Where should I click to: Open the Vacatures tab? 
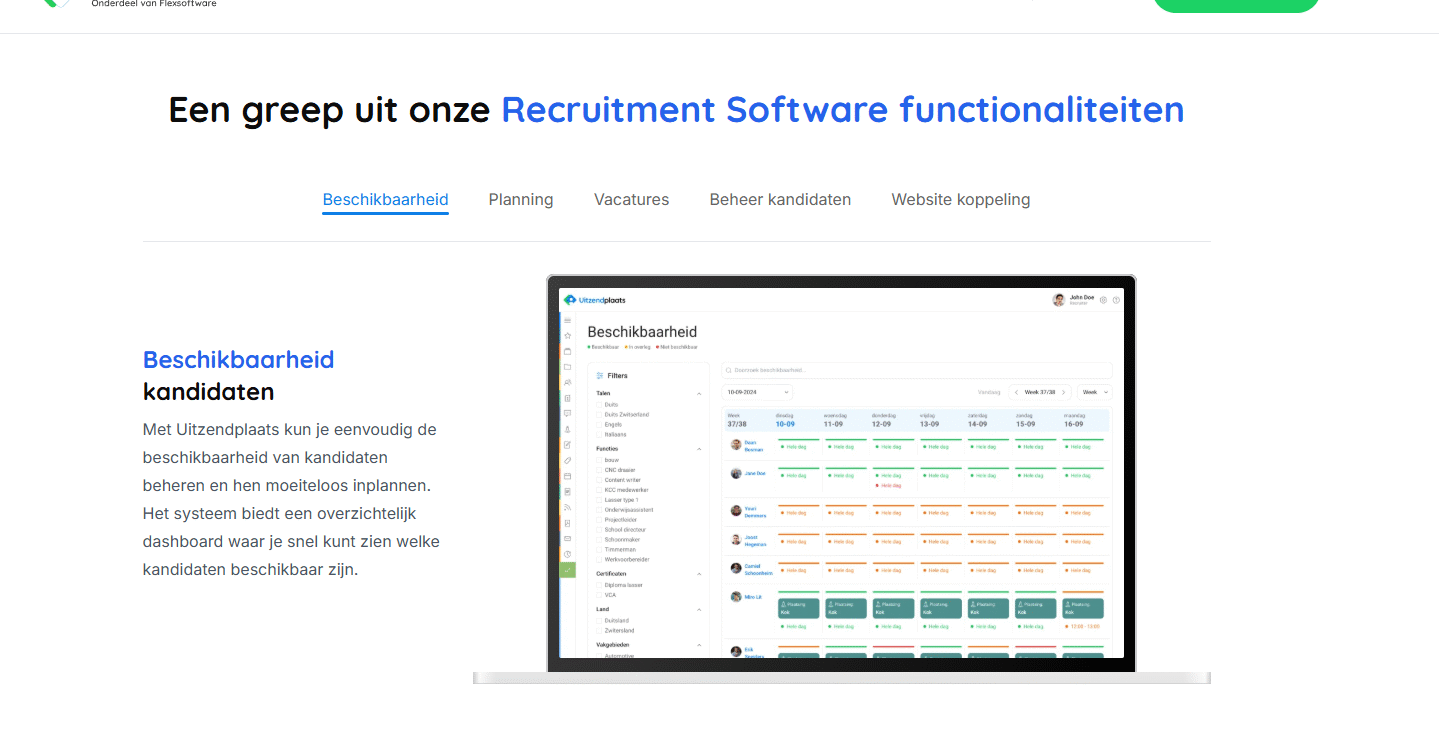[x=631, y=199]
